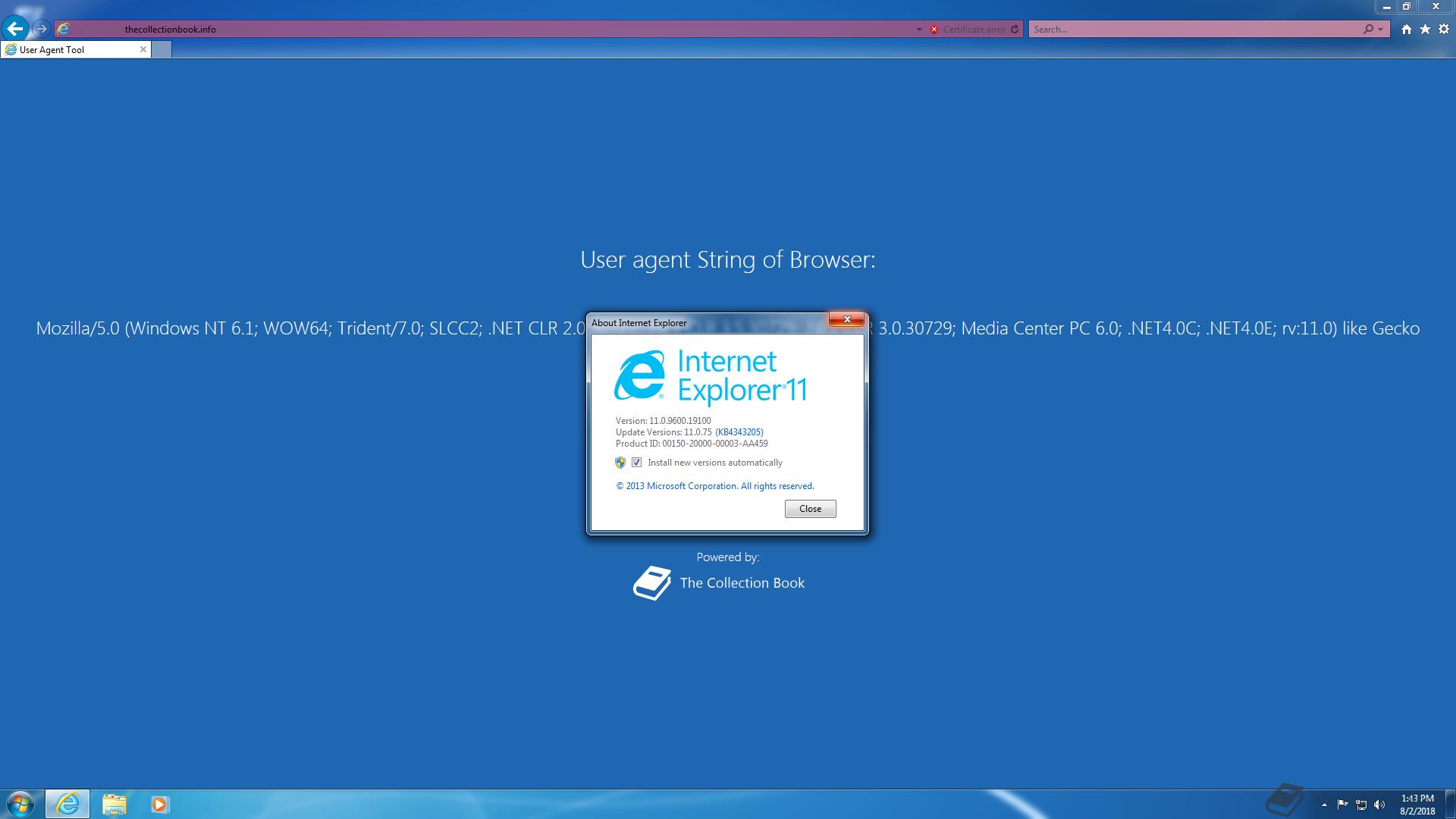Click the Product ID text line
Screen dimensions: 1456x819
[x=692, y=444]
